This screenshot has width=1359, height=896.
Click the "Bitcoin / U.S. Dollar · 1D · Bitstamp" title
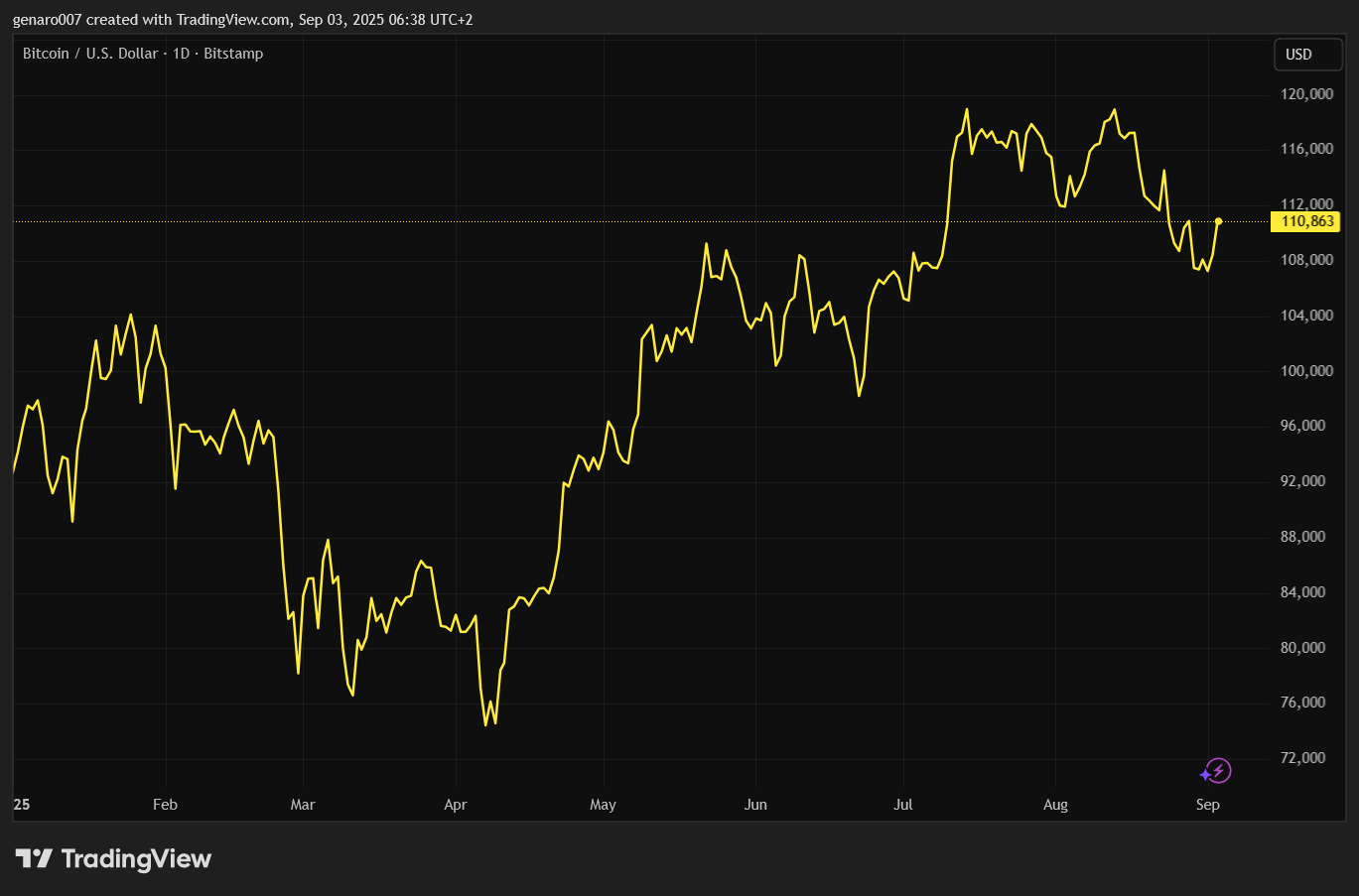pyautogui.click(x=143, y=54)
